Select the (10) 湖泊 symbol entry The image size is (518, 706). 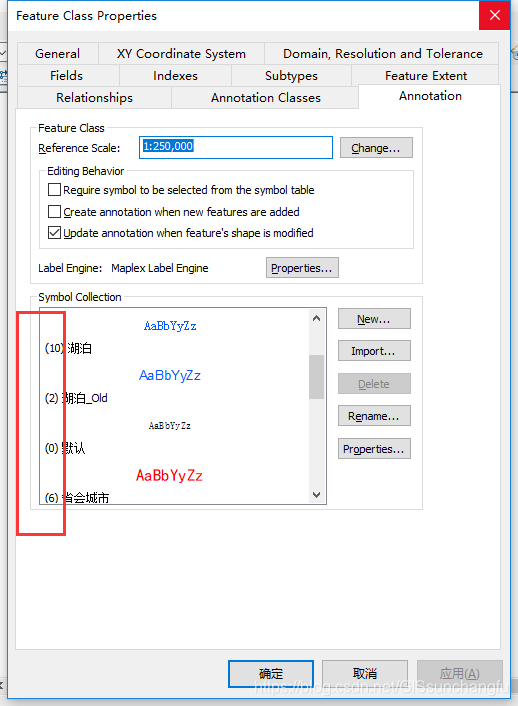click(x=68, y=348)
